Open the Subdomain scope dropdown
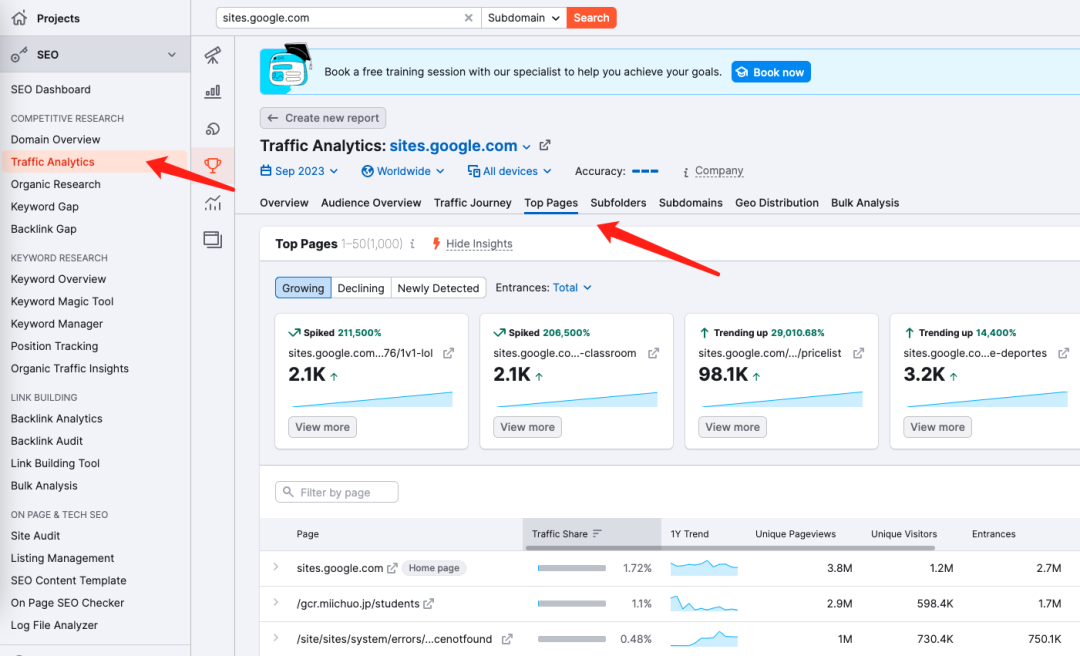1080x656 pixels. (523, 18)
